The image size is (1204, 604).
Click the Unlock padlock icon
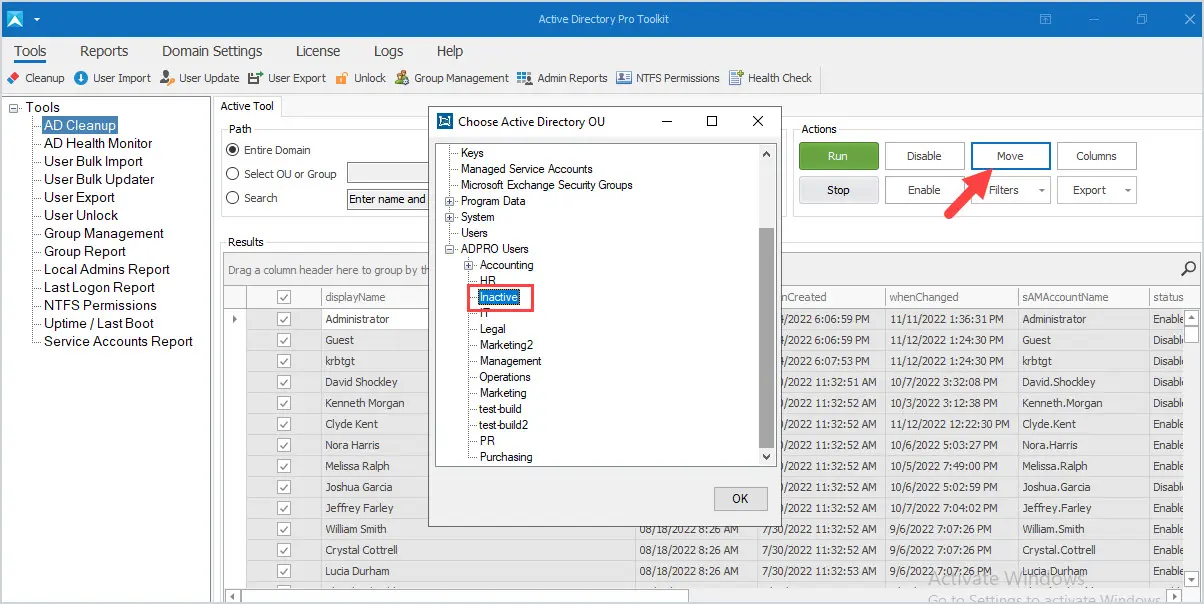[342, 78]
